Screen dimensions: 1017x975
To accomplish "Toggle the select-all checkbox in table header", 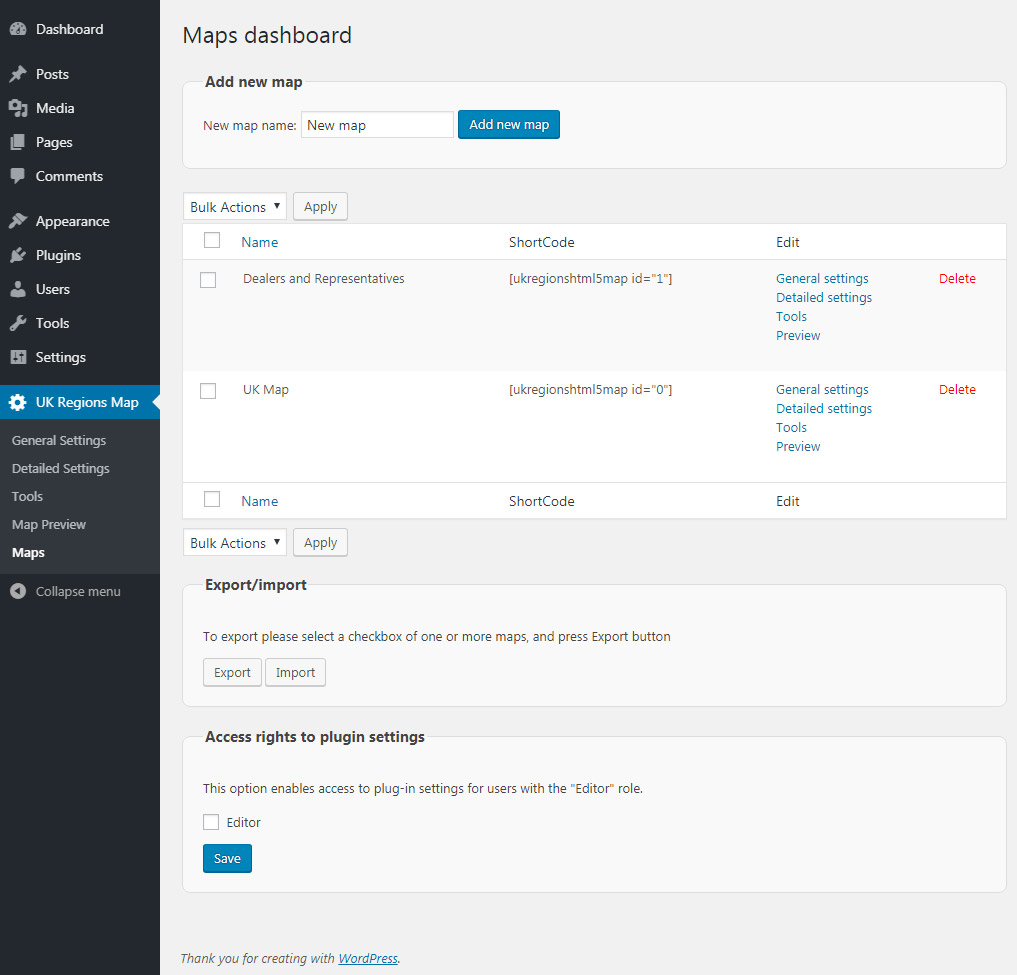I will click(x=212, y=240).
